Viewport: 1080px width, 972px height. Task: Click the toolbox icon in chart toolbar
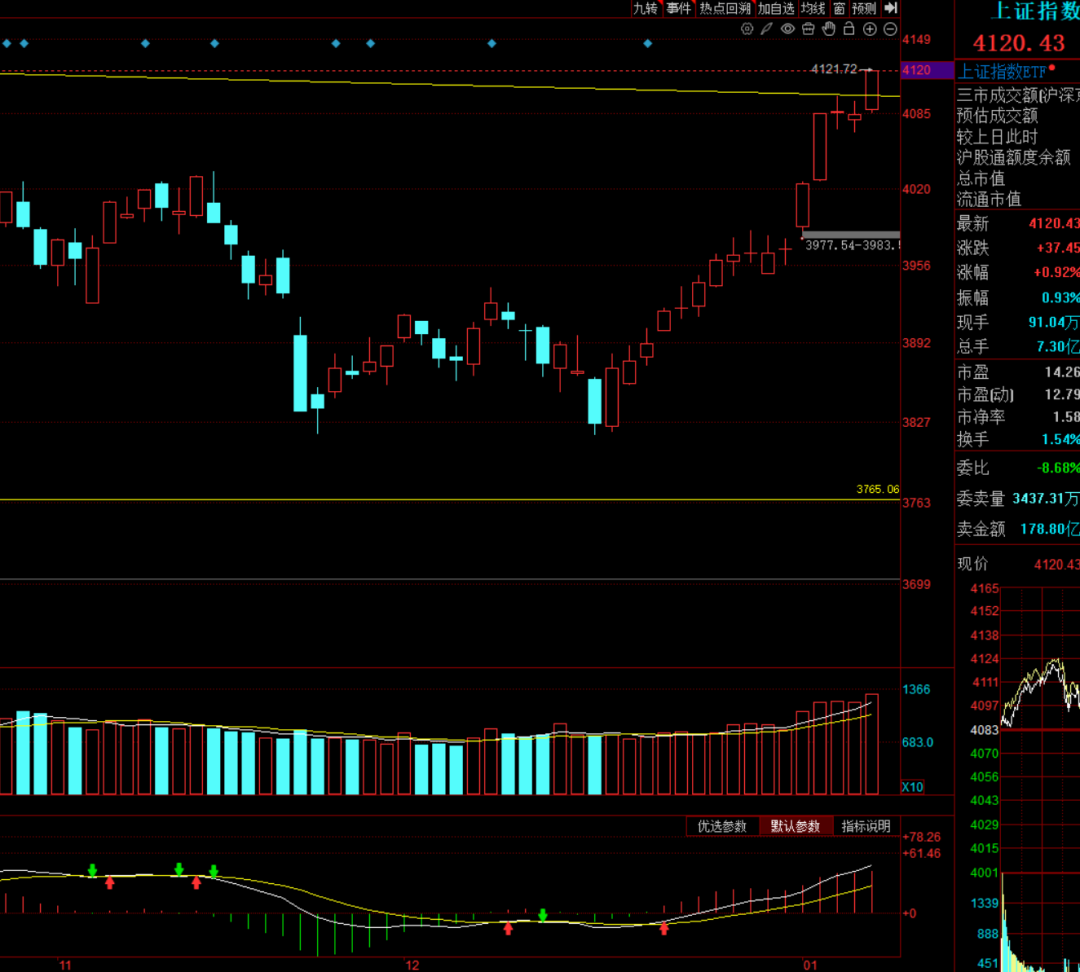coord(808,29)
